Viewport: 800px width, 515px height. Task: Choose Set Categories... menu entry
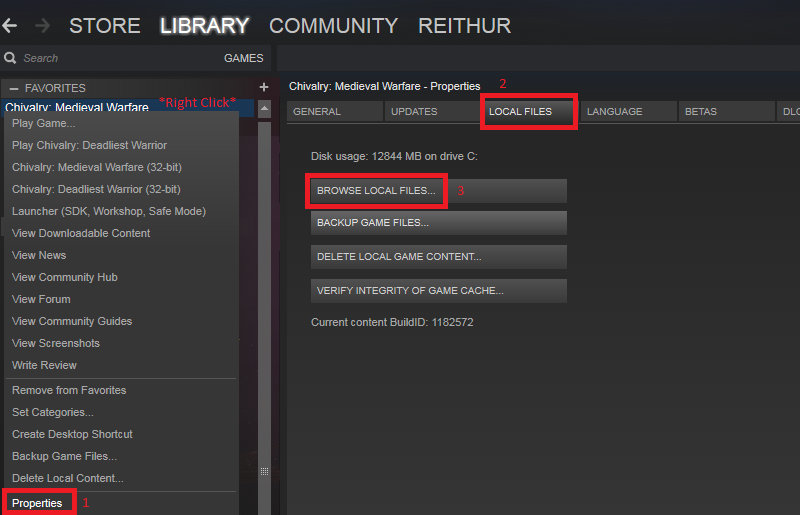[121, 412]
